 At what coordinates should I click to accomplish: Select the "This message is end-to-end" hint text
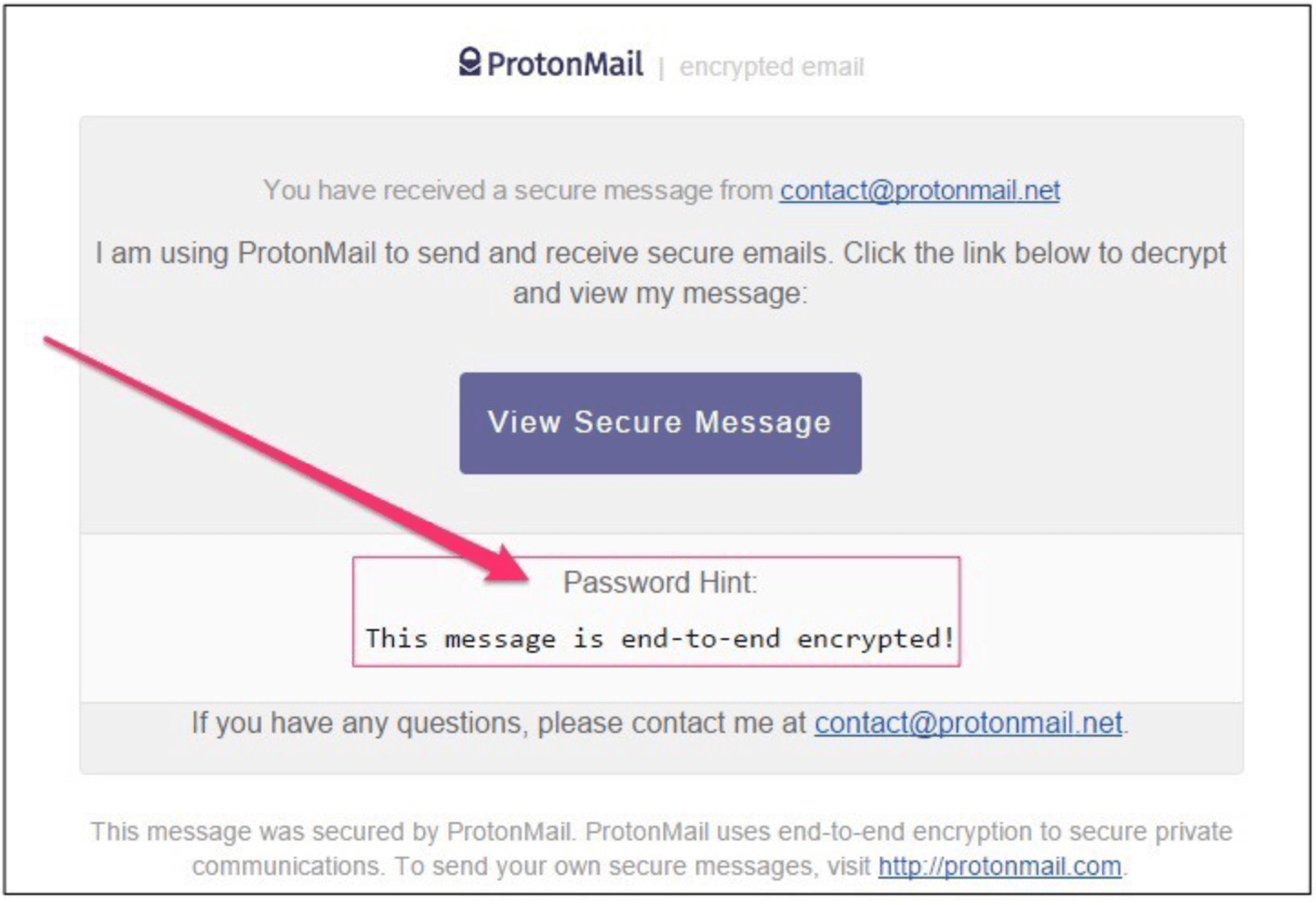573,639
